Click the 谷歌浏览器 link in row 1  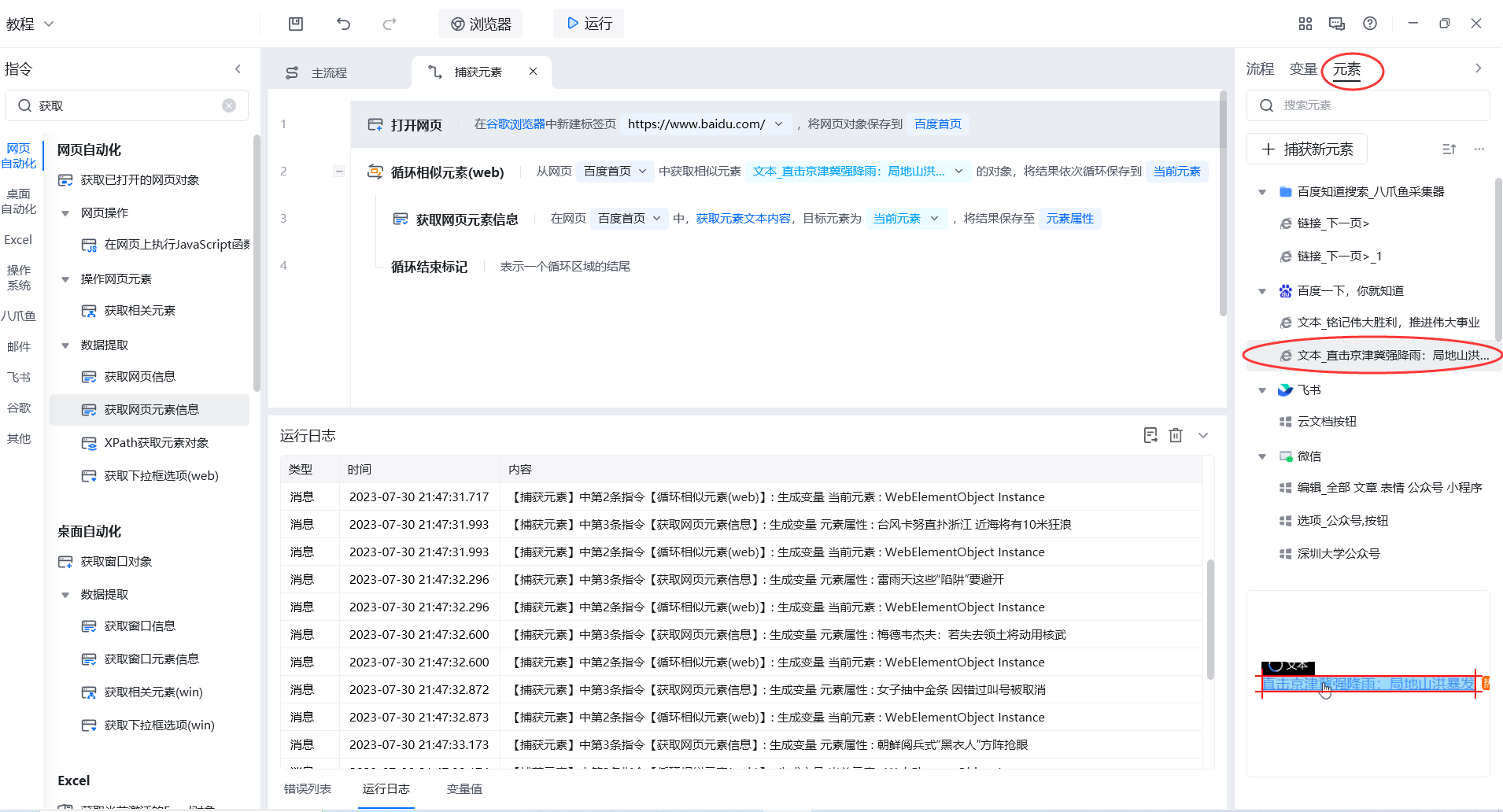pyautogui.click(x=516, y=124)
